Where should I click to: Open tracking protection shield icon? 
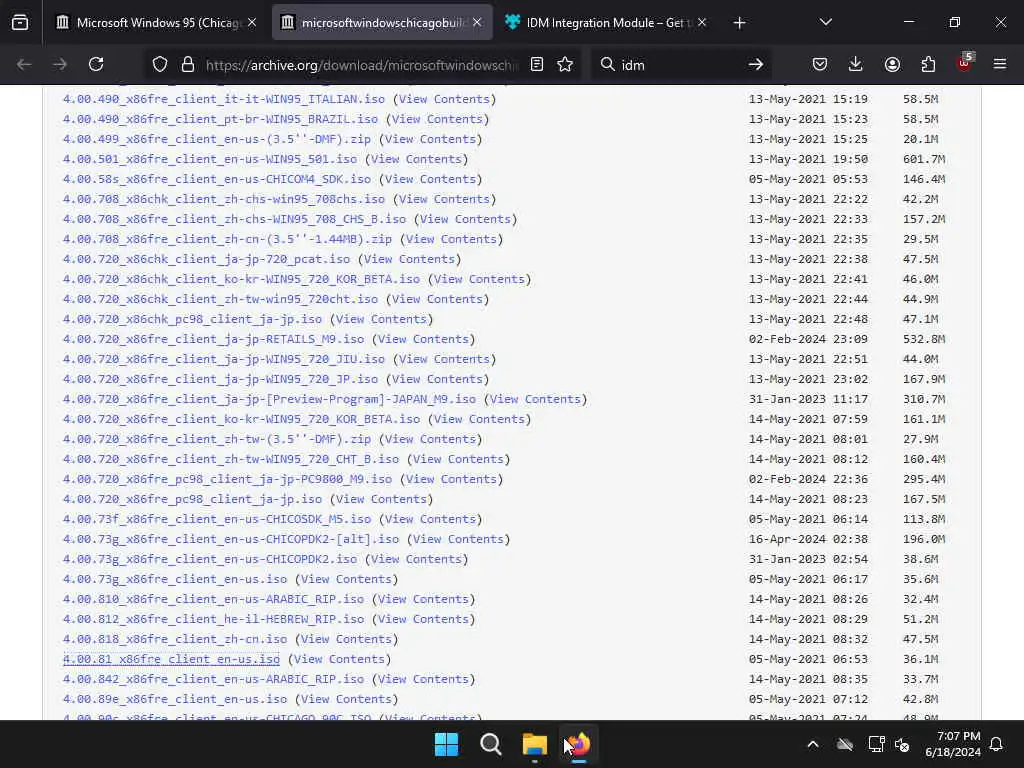tap(160, 64)
